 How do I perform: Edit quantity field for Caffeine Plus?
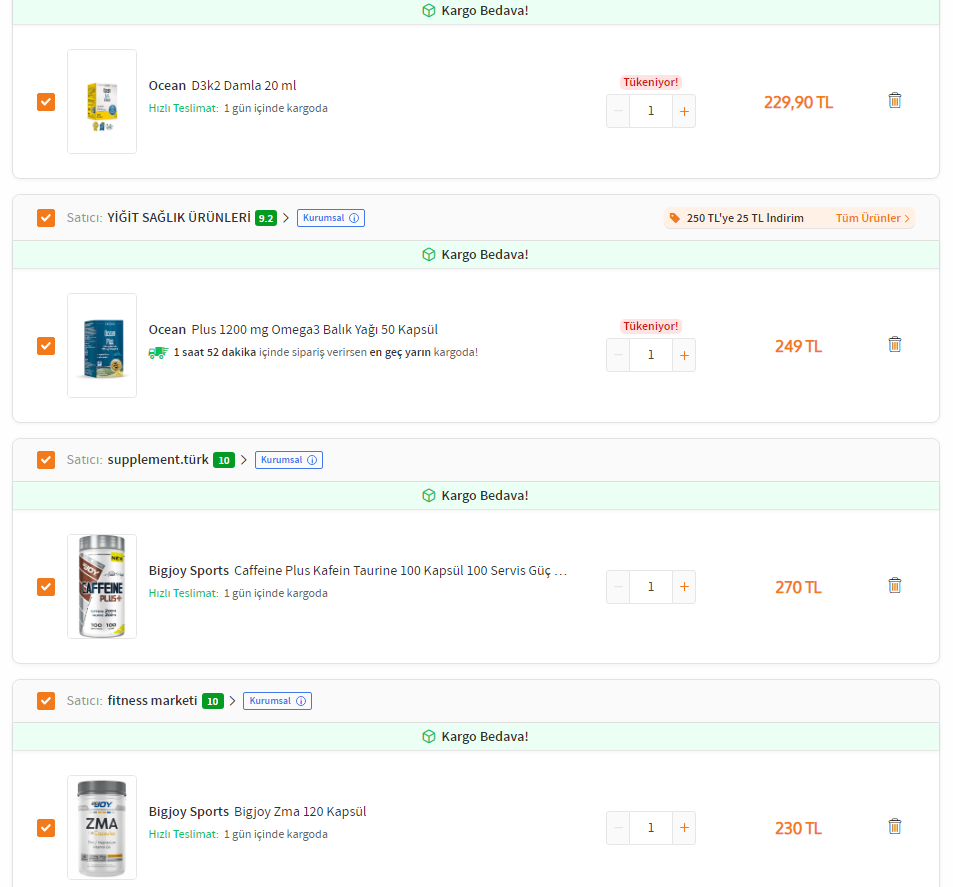pyautogui.click(x=651, y=587)
